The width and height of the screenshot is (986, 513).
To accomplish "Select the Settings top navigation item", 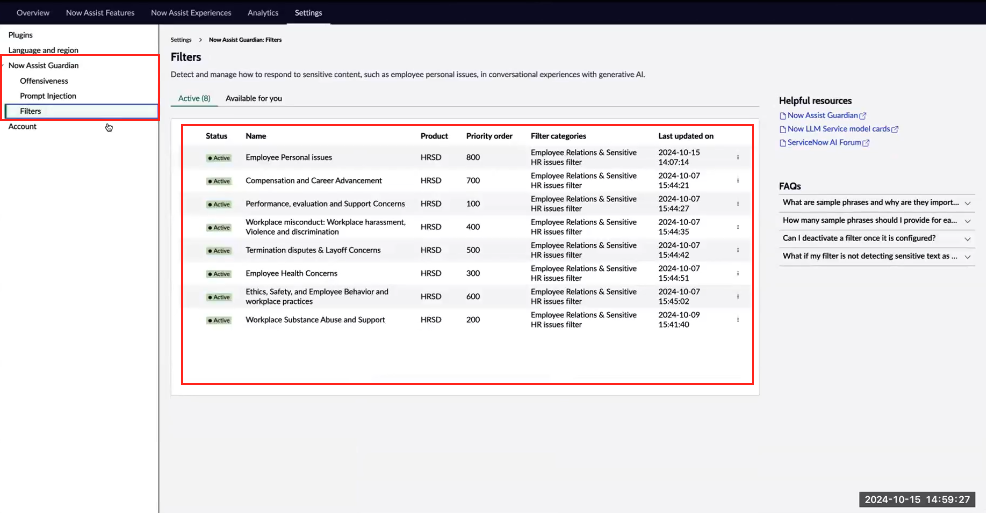I will pos(308,13).
